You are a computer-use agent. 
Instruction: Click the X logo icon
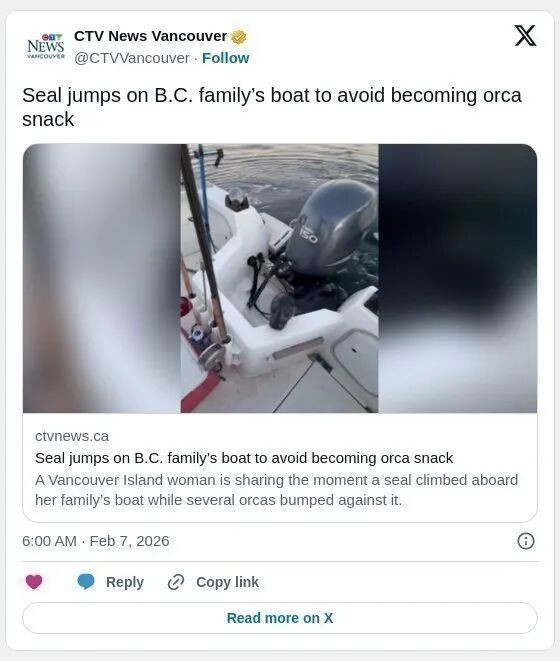[x=525, y=35]
